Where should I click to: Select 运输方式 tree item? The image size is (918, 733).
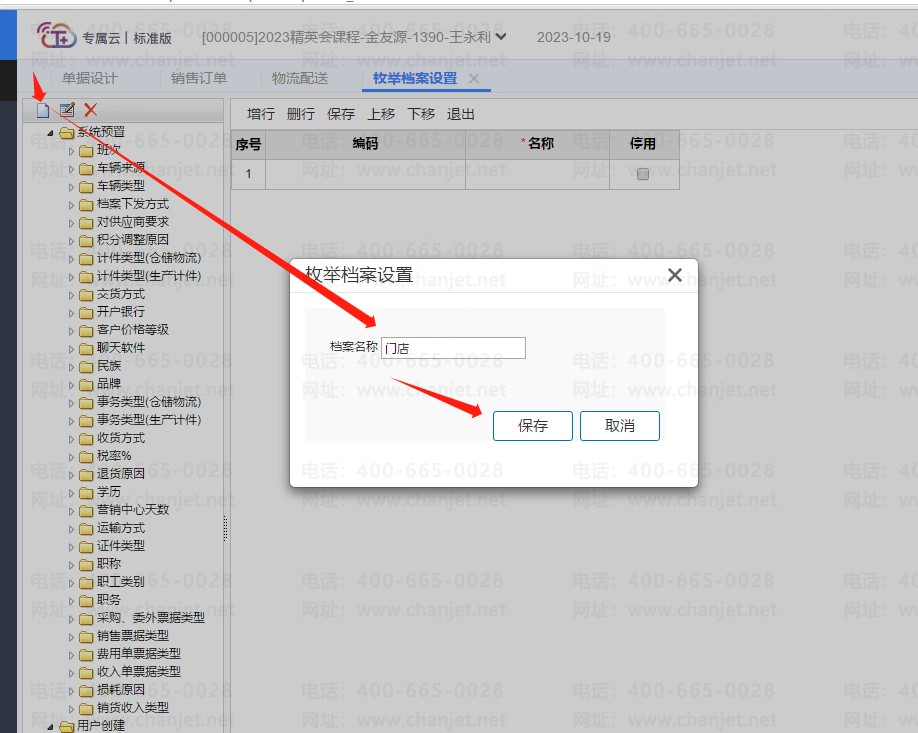121,528
